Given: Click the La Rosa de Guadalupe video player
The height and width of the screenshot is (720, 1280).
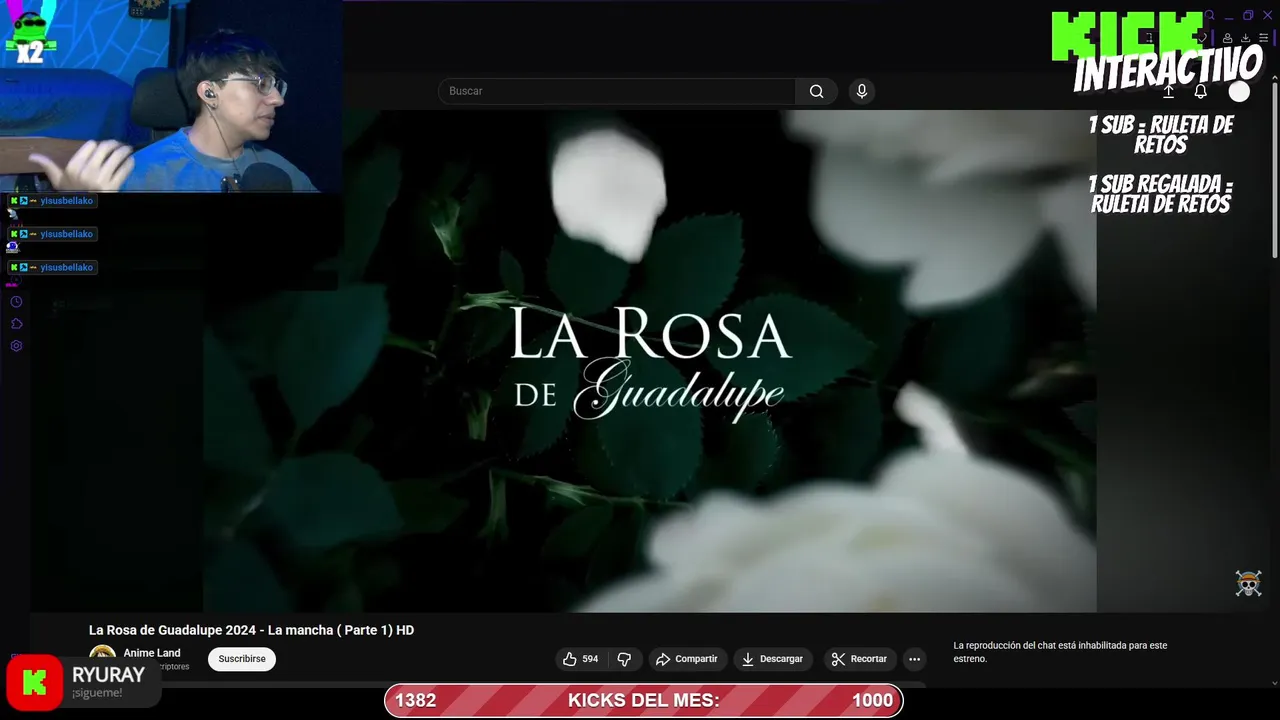Looking at the screenshot, I should [x=650, y=361].
